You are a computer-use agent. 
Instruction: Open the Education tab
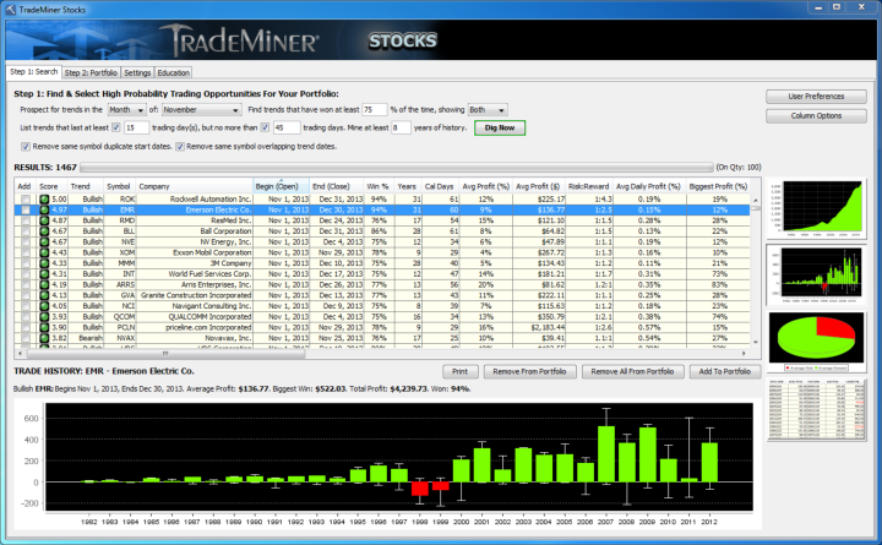click(x=173, y=72)
